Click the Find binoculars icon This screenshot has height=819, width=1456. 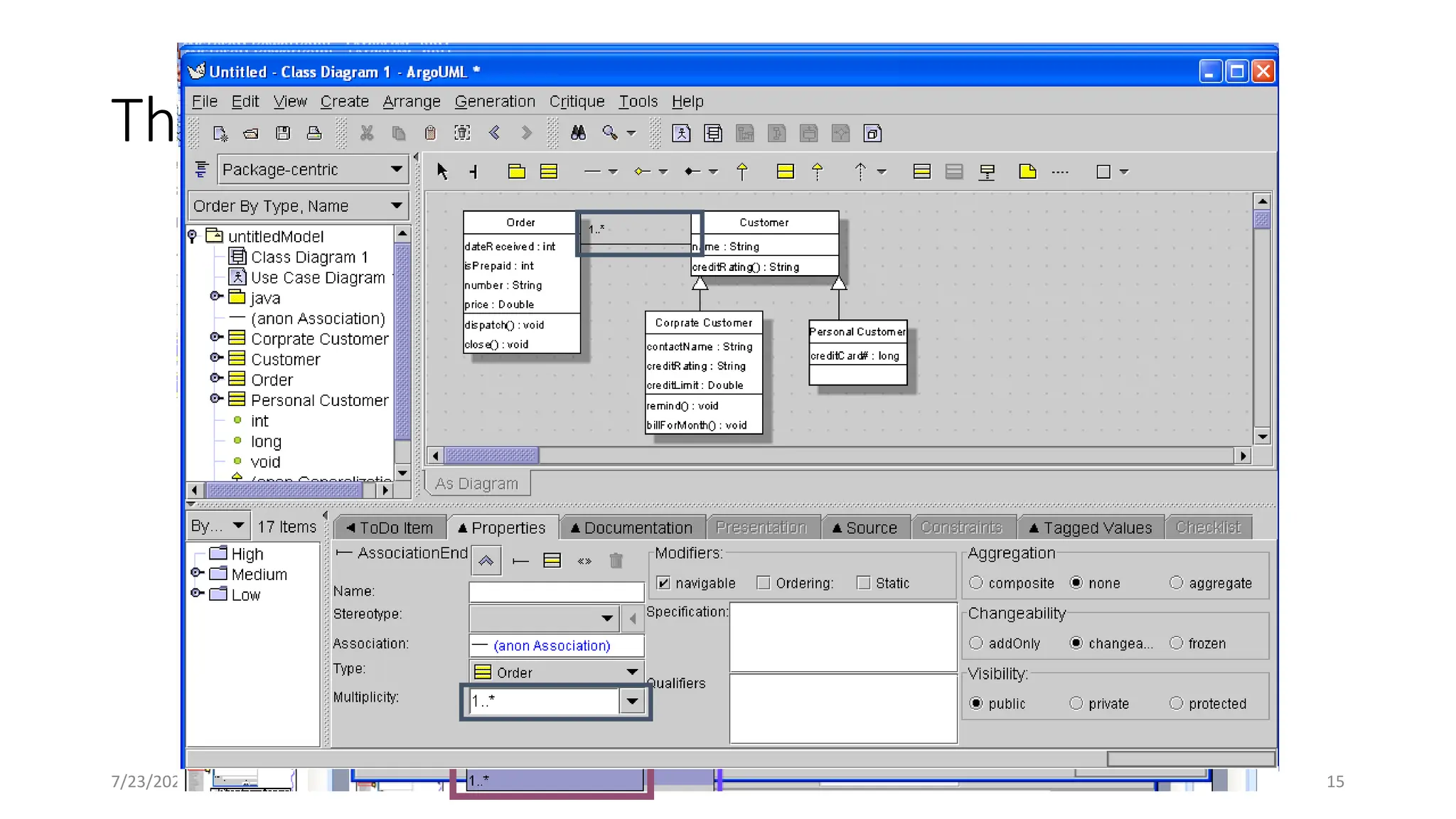click(578, 133)
